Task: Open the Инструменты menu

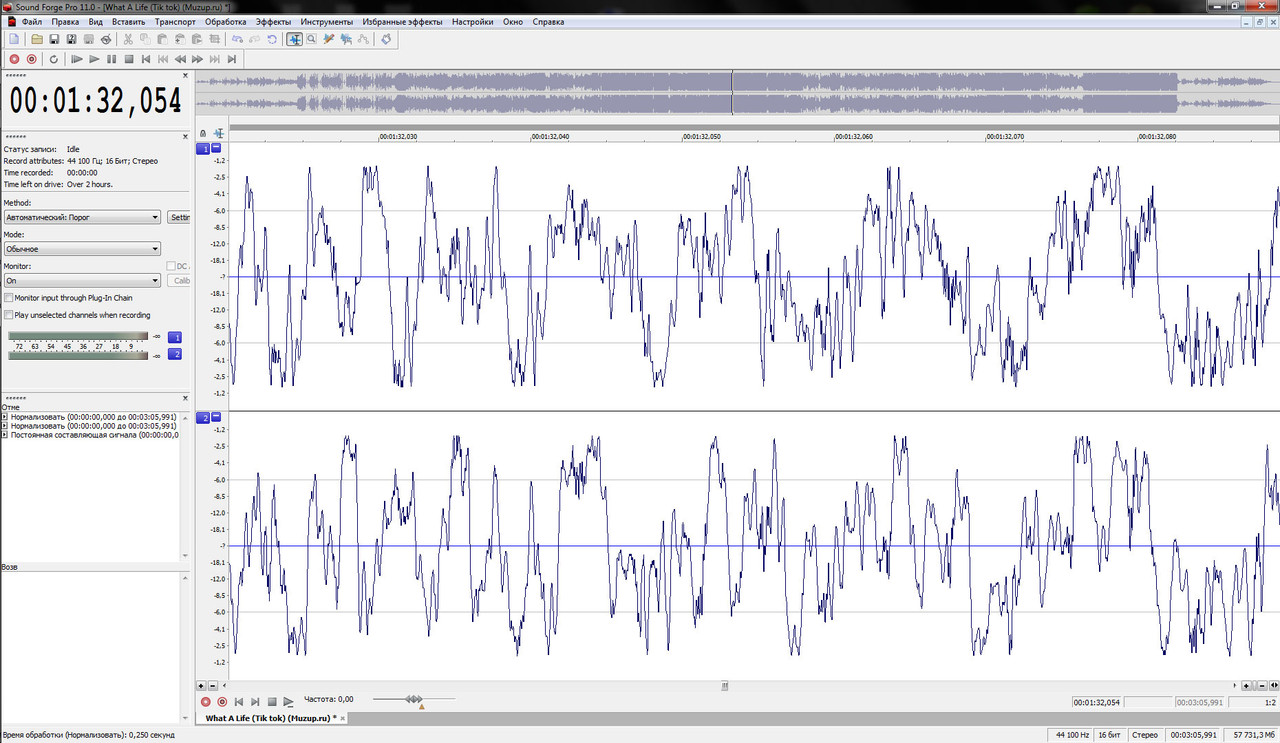Action: pyautogui.click(x=326, y=21)
